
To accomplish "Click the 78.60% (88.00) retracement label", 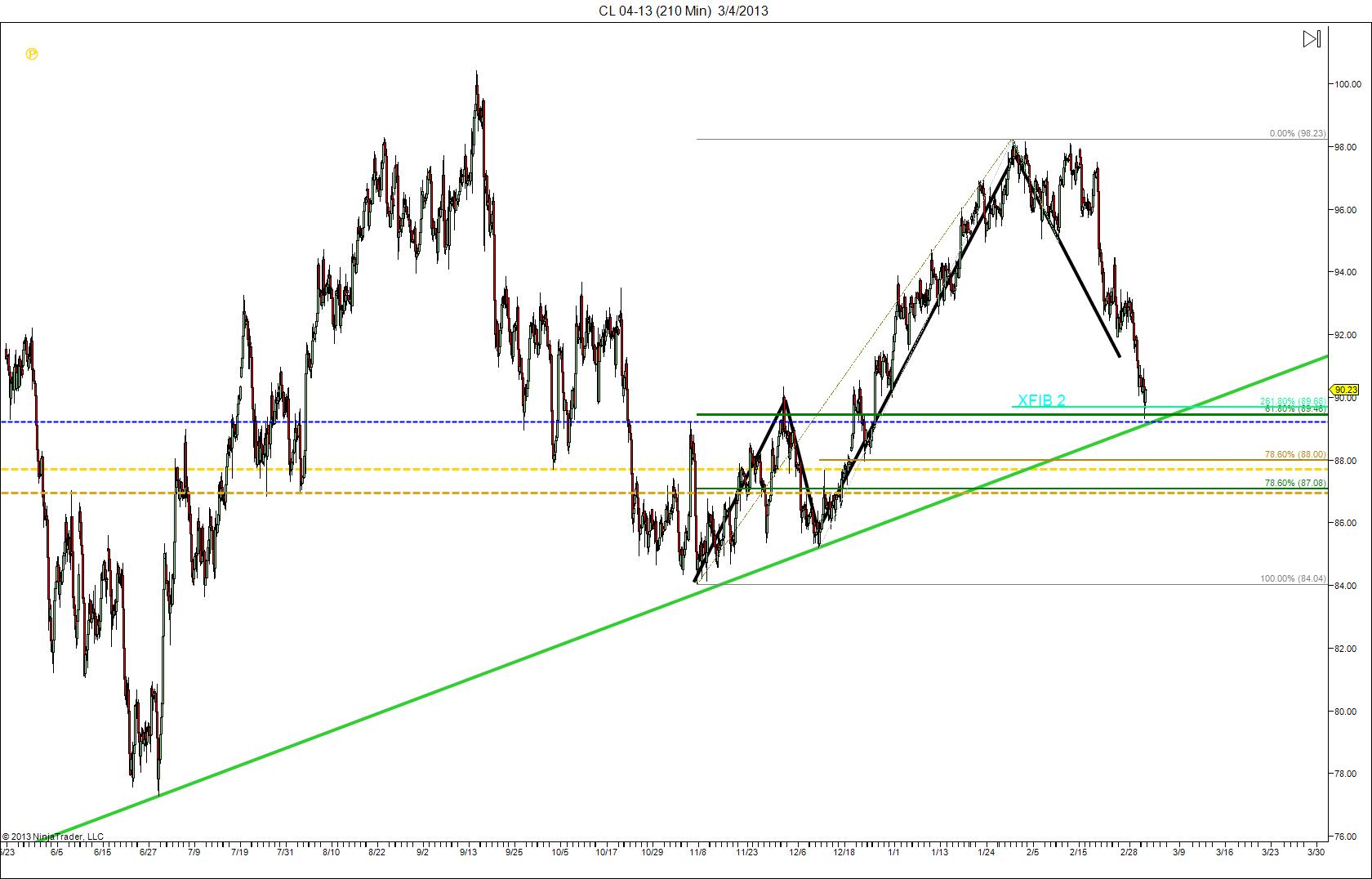I will point(1295,454).
